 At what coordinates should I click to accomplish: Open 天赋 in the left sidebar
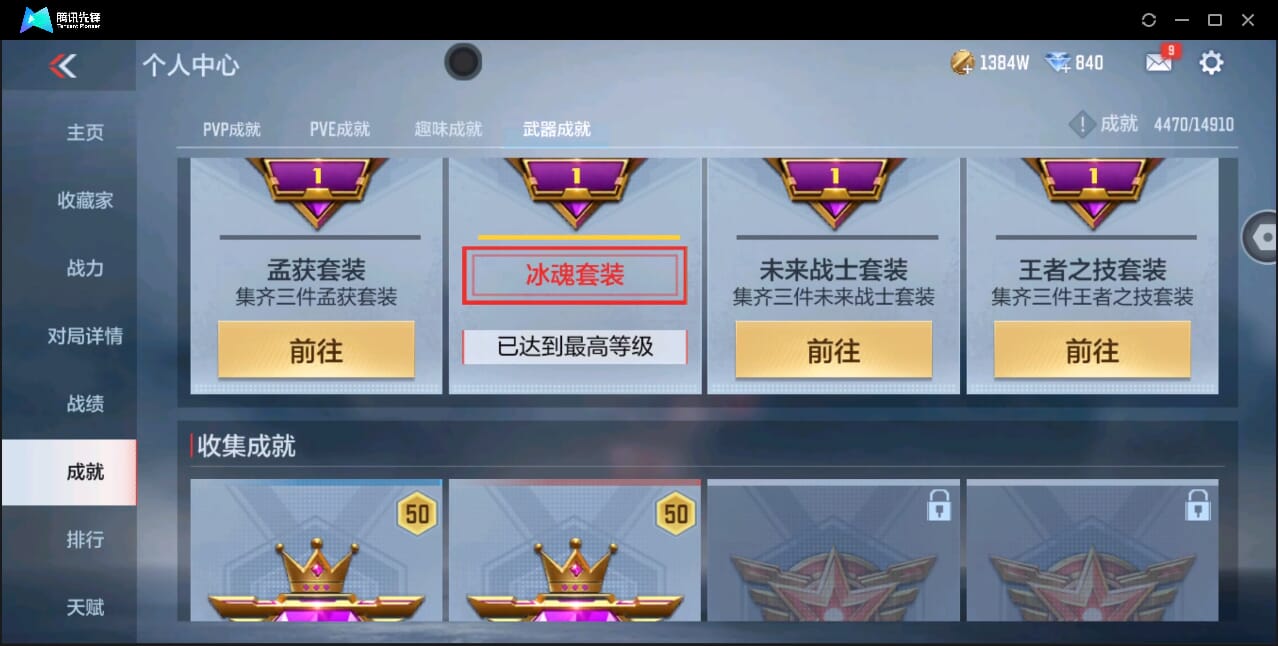click(85, 607)
